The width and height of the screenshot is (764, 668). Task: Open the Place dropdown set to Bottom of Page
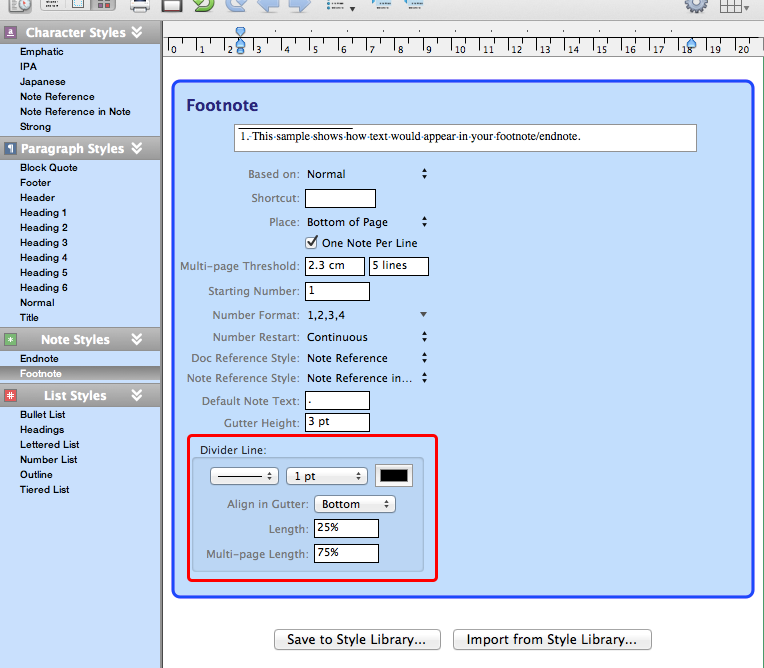(x=366, y=222)
